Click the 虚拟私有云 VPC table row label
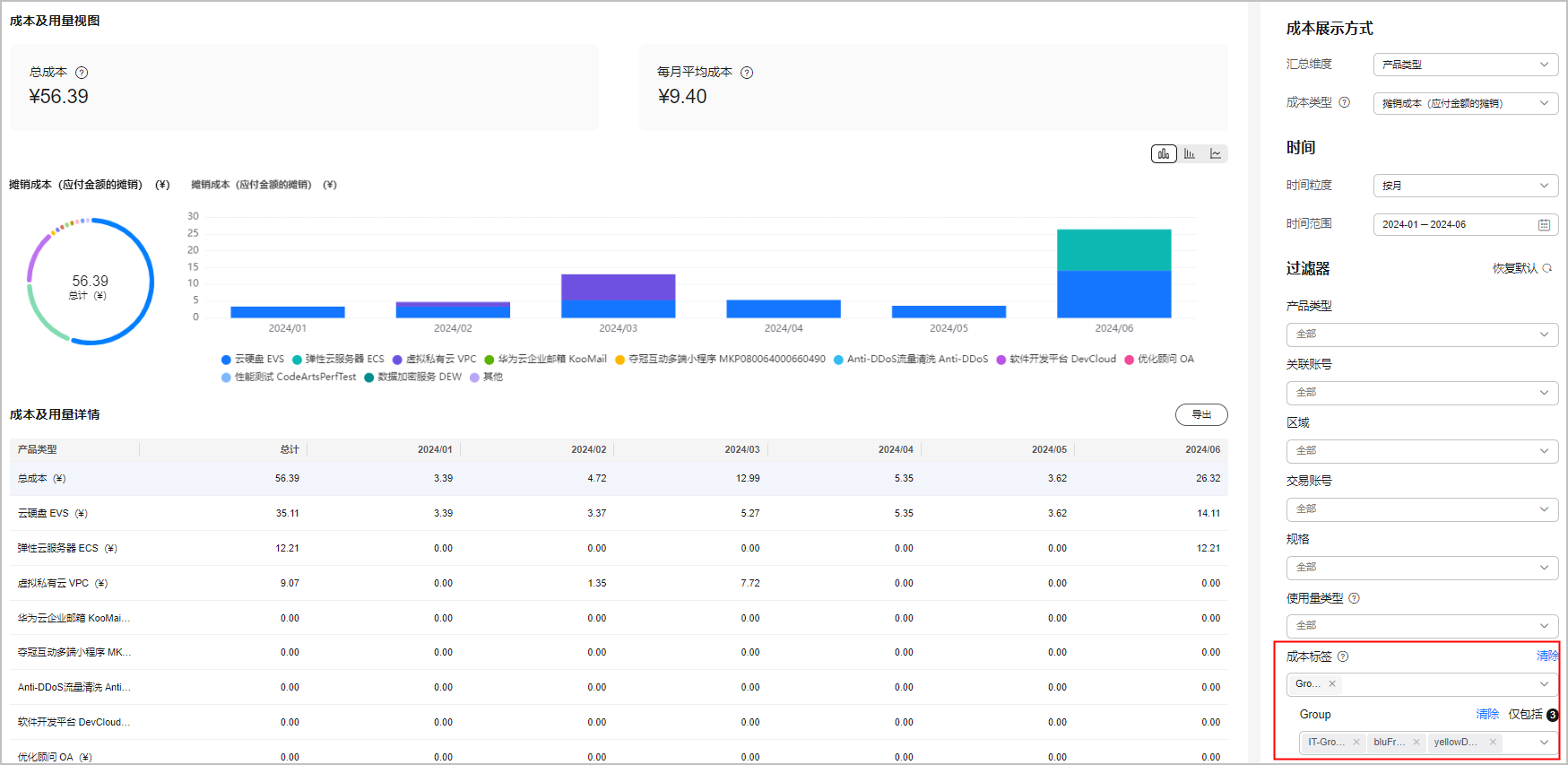The image size is (1568, 765). pyautogui.click(x=63, y=584)
